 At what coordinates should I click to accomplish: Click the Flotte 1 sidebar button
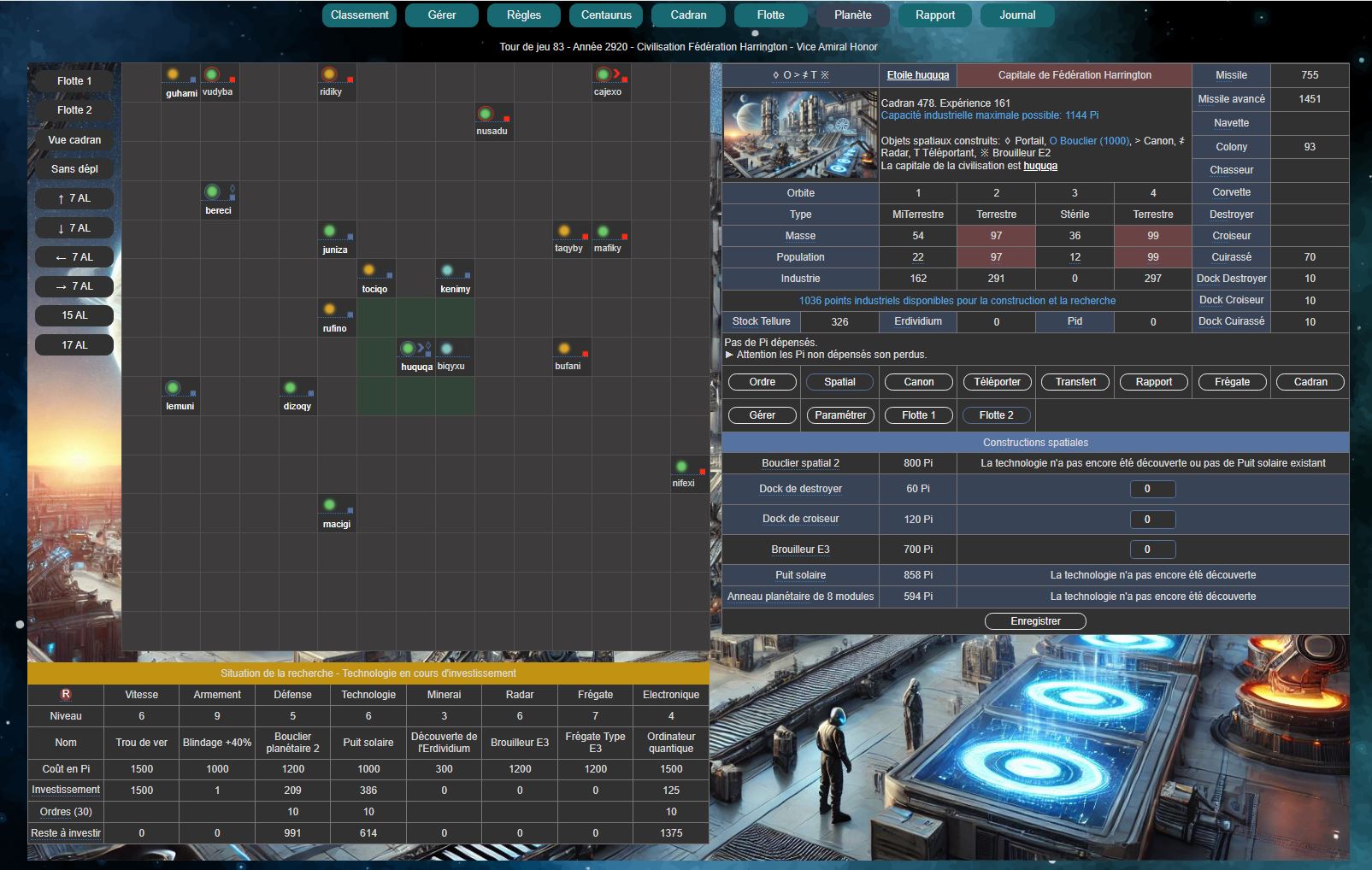click(x=74, y=81)
